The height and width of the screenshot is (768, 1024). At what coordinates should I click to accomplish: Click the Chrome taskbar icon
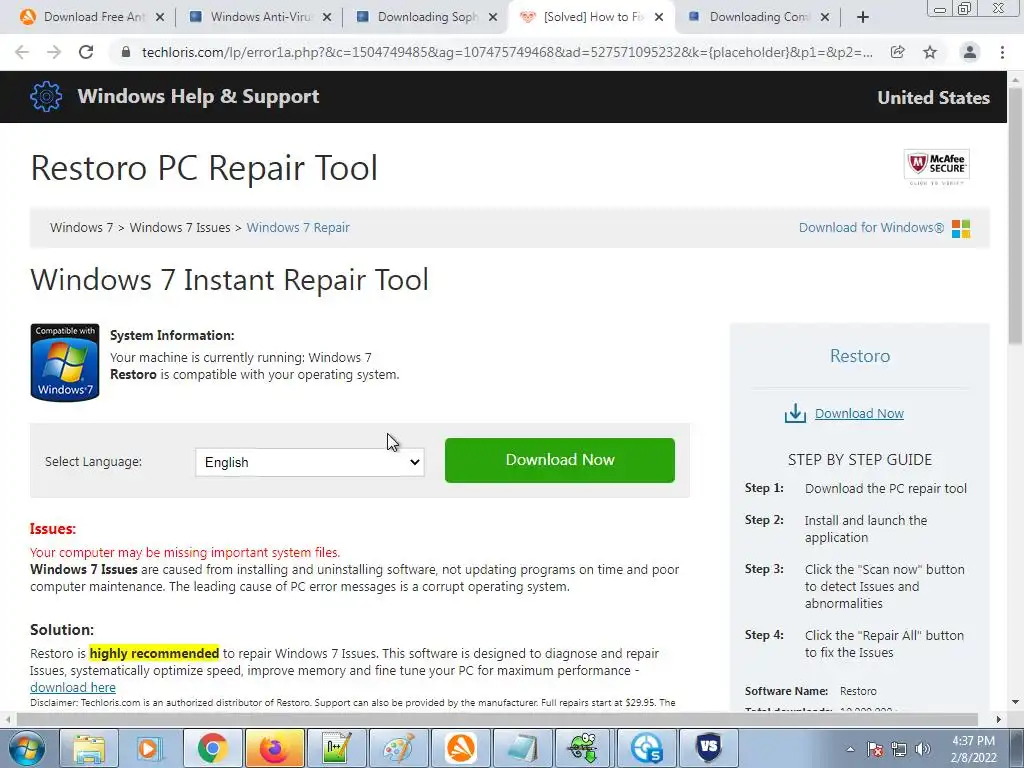[x=212, y=748]
